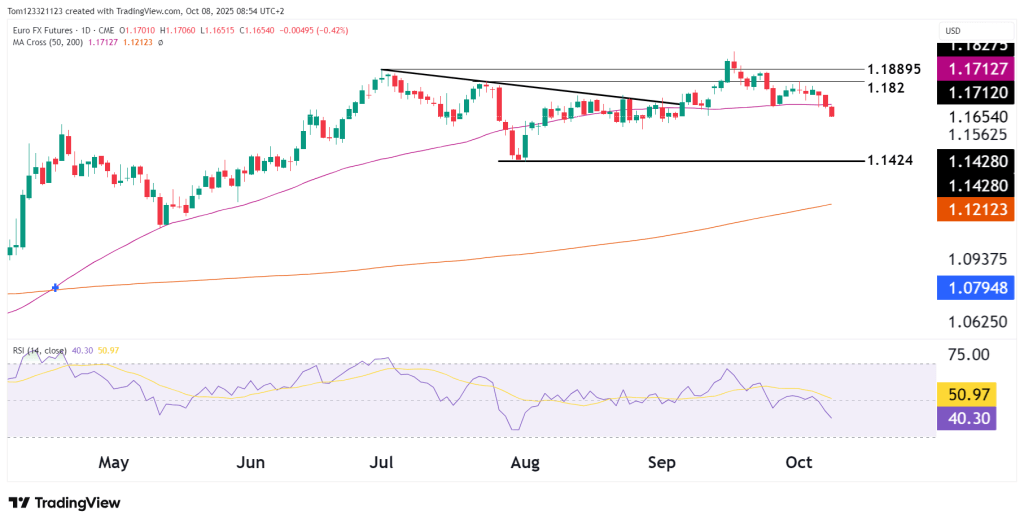Click the Jul label on the time axis

382,463
